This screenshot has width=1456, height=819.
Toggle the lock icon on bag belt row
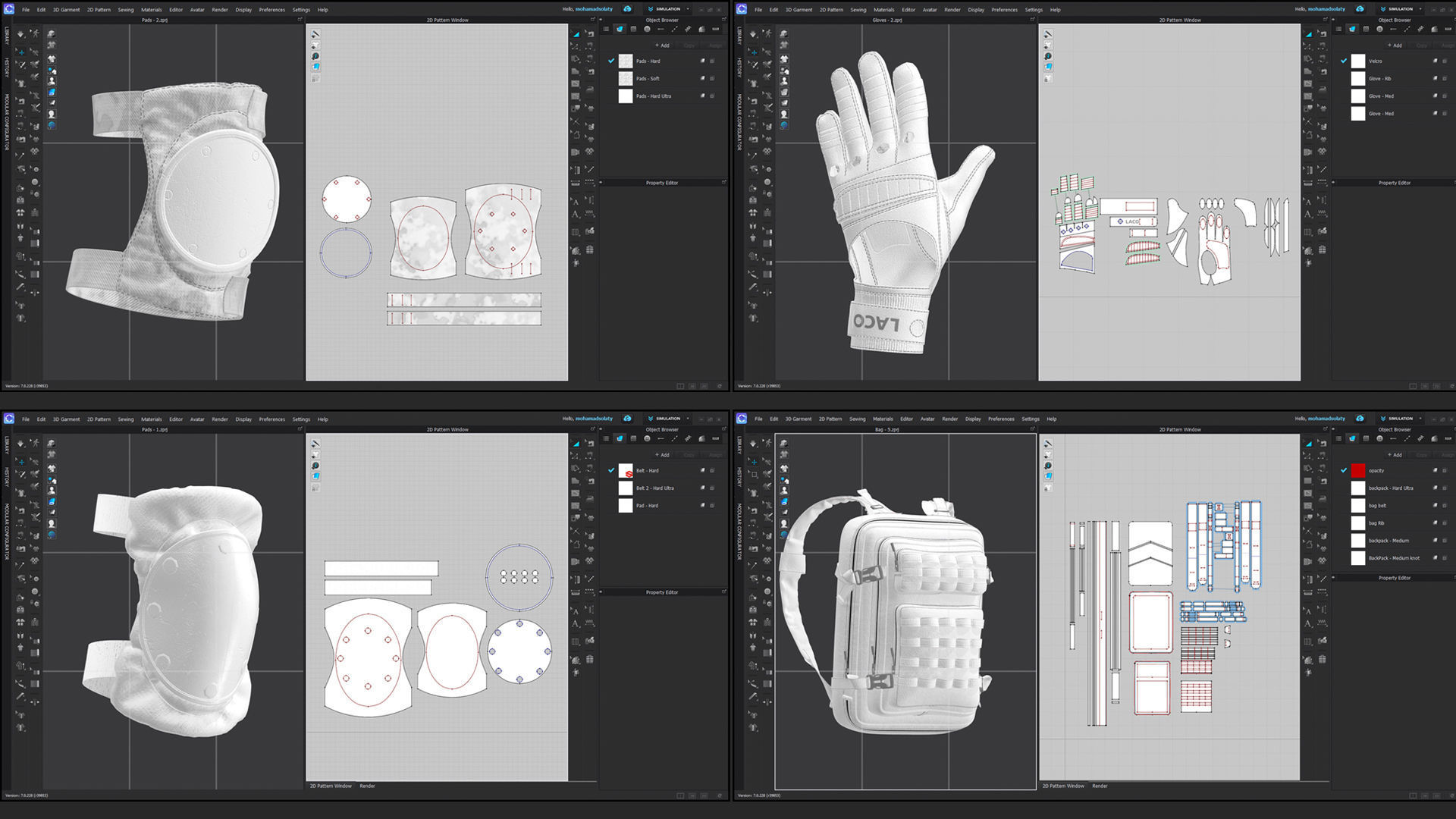click(x=1445, y=505)
